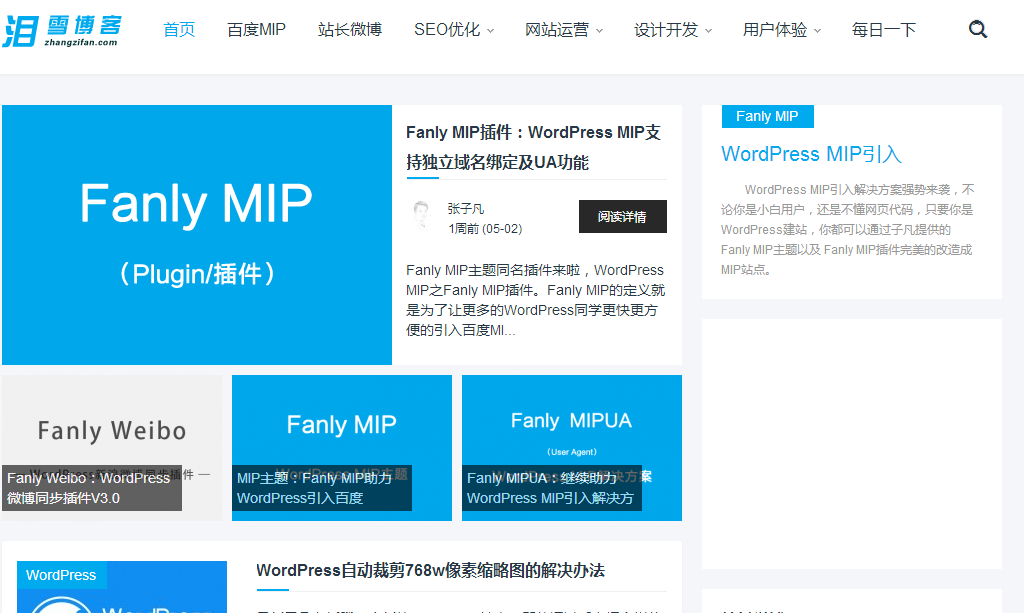The height and width of the screenshot is (613, 1024).
Task: Open WordPress自动裁剪768w像素缩略图 article title
Action: (x=430, y=571)
